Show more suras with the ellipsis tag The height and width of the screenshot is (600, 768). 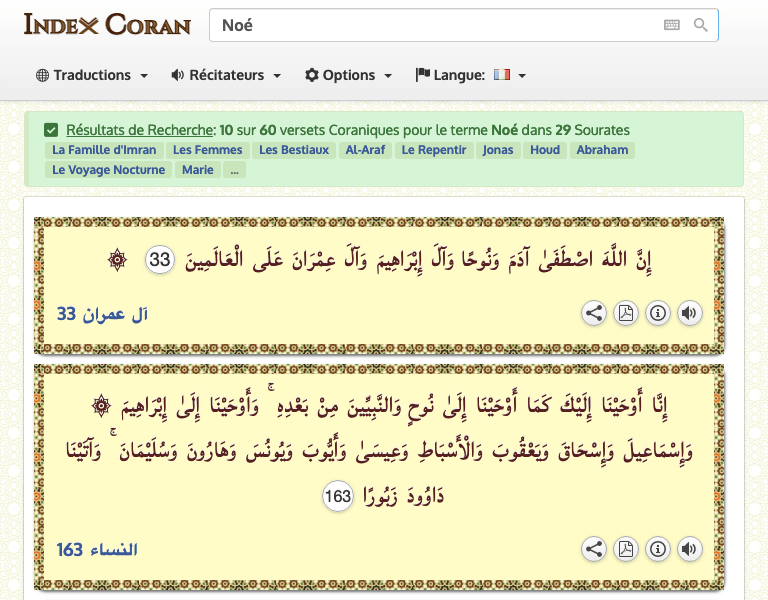tap(234, 170)
